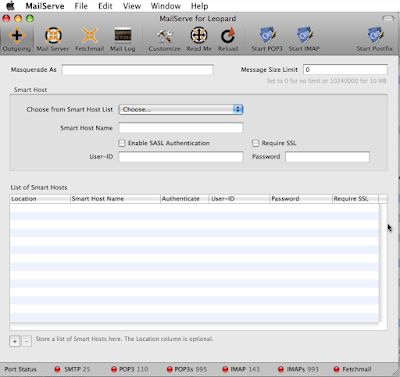This screenshot has width=400, height=377.
Task: Enable SASL Authentication checkbox
Action: coord(122,143)
